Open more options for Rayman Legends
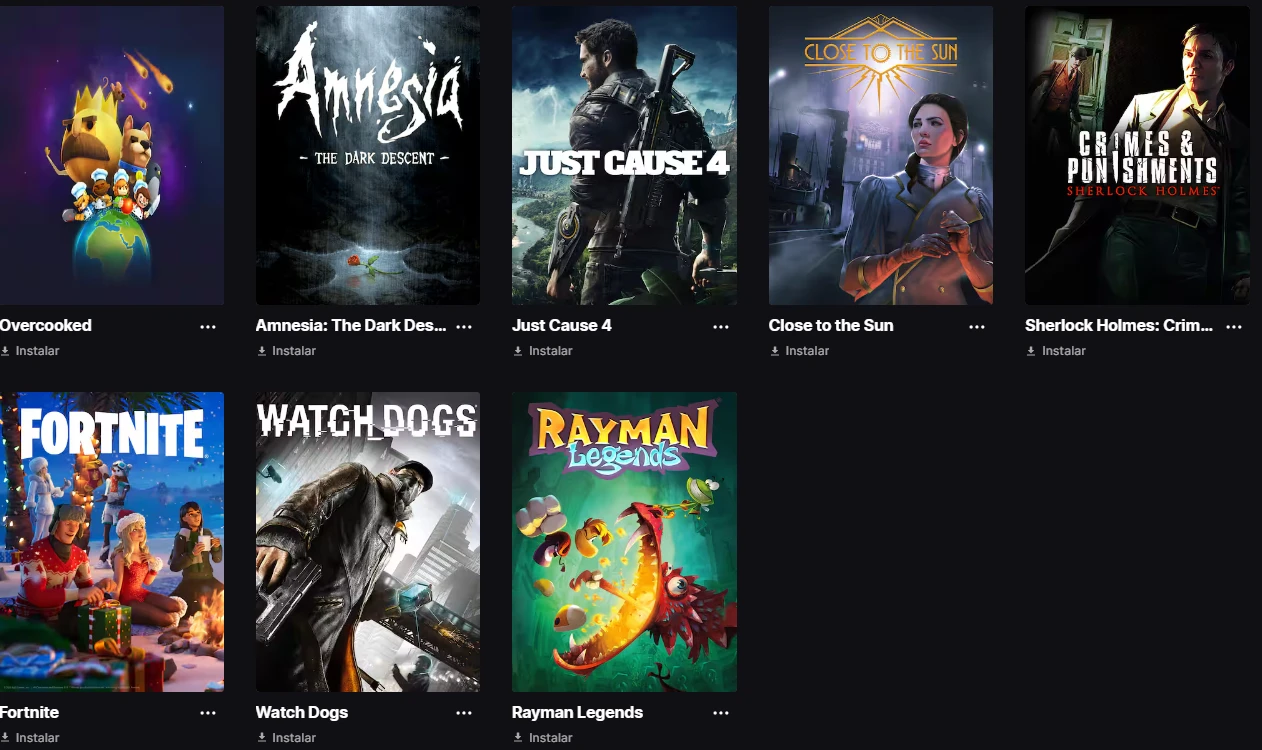The image size is (1262, 750). tap(721, 713)
